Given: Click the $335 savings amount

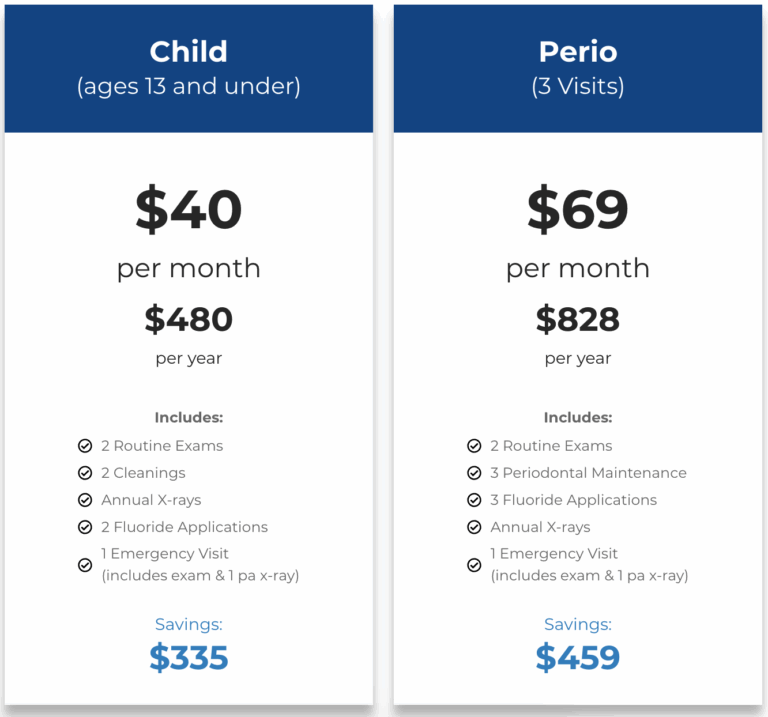Looking at the screenshot, I should click(x=189, y=657).
